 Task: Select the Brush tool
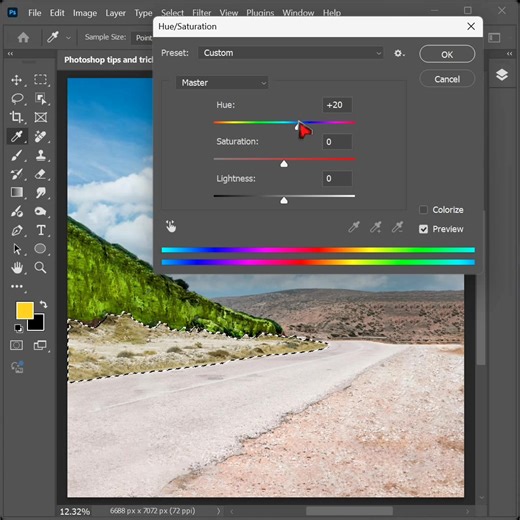tap(17, 155)
